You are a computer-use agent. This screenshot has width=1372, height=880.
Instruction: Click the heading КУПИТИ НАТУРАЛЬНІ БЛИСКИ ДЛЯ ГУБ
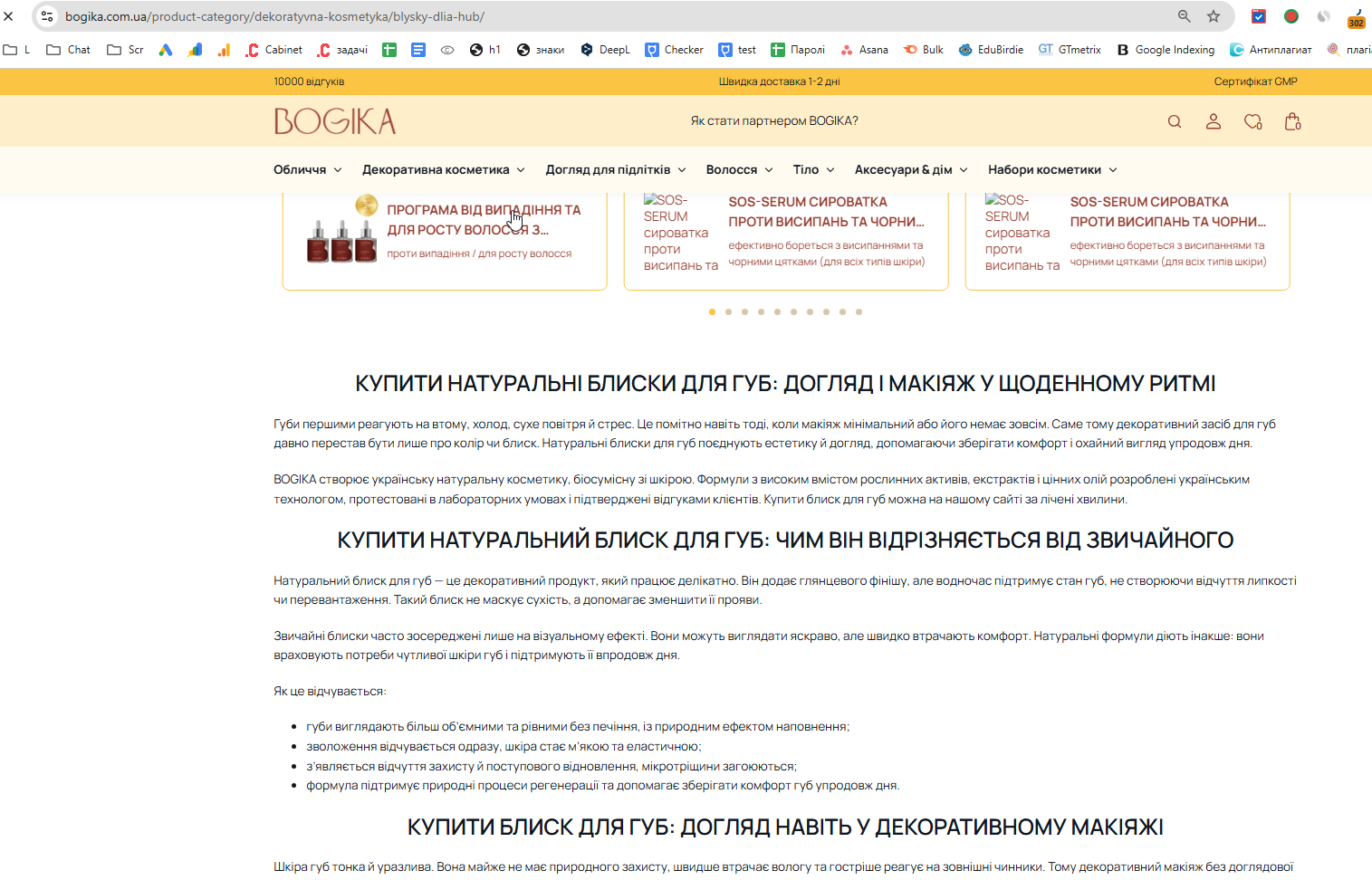[x=785, y=384]
